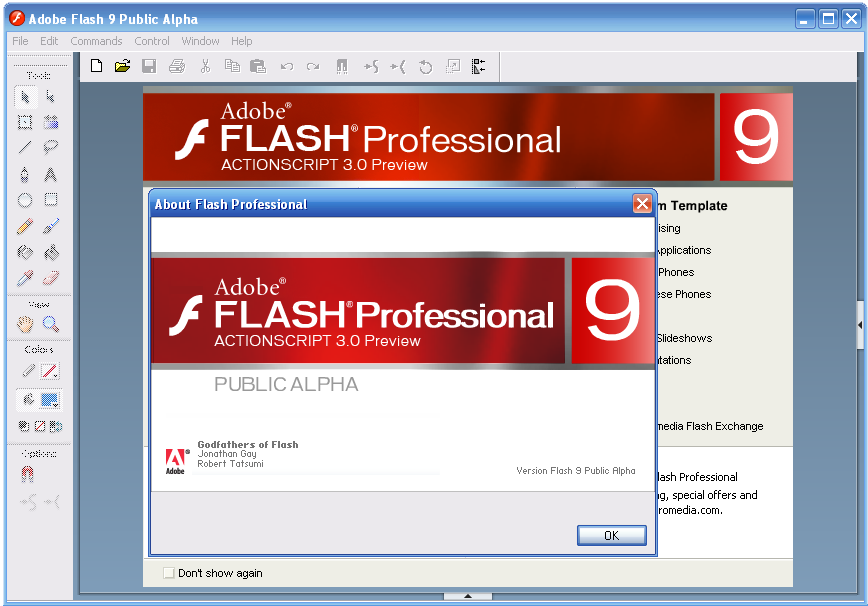Viewport: 868px width, 606px height.
Task: Open the Help menu
Action: tap(241, 41)
